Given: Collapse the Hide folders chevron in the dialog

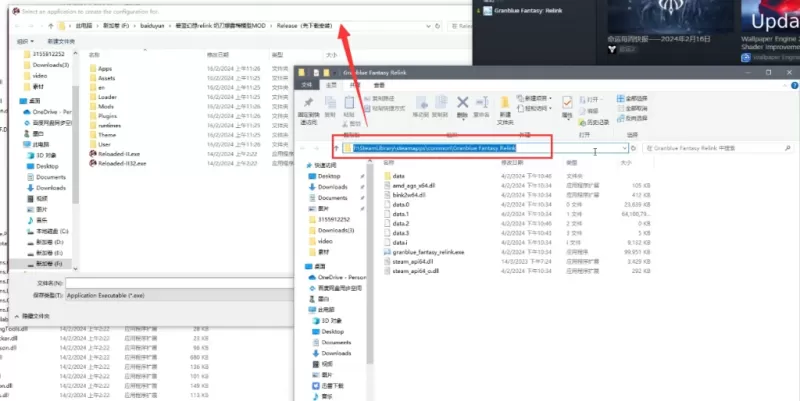Looking at the screenshot, I should (17, 316).
